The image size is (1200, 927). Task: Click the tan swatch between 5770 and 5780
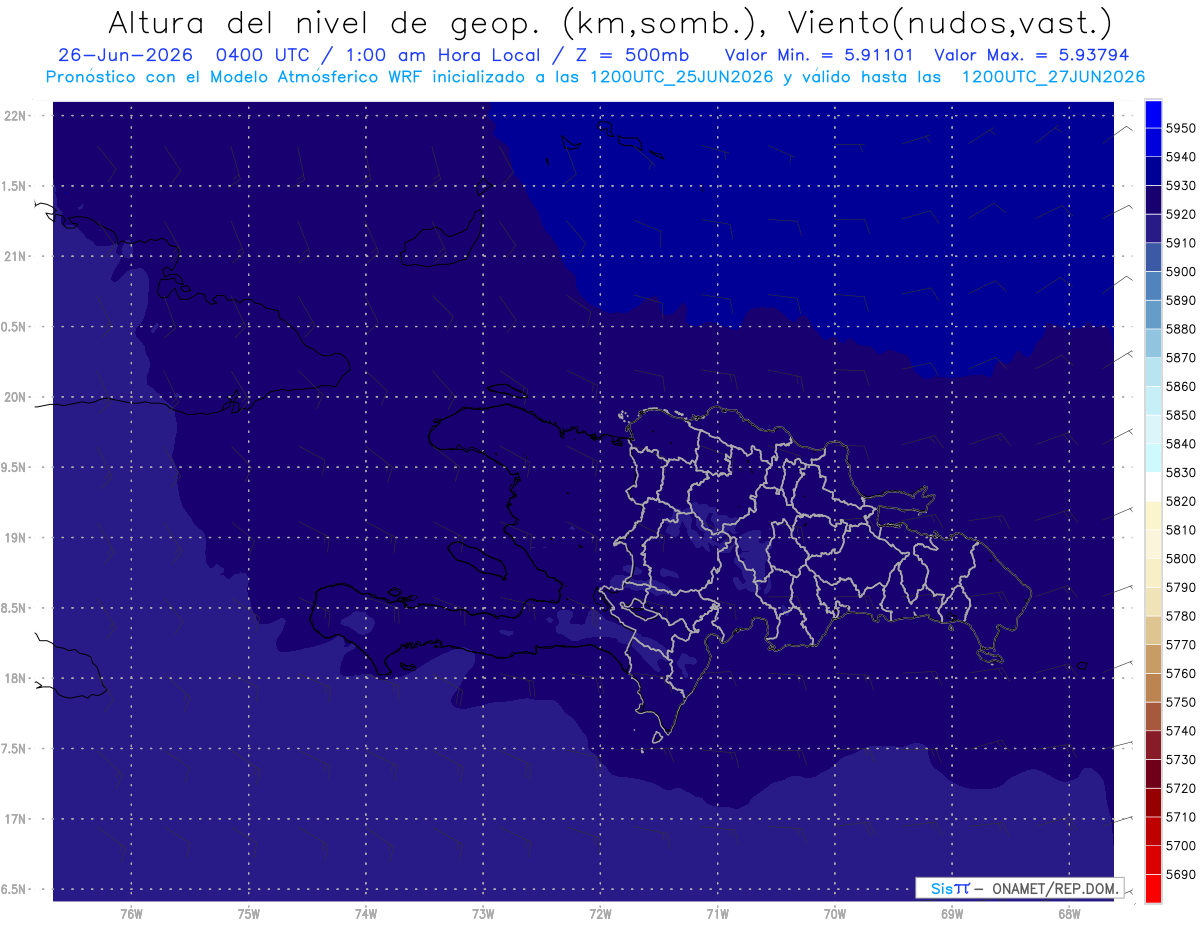(x=1153, y=630)
